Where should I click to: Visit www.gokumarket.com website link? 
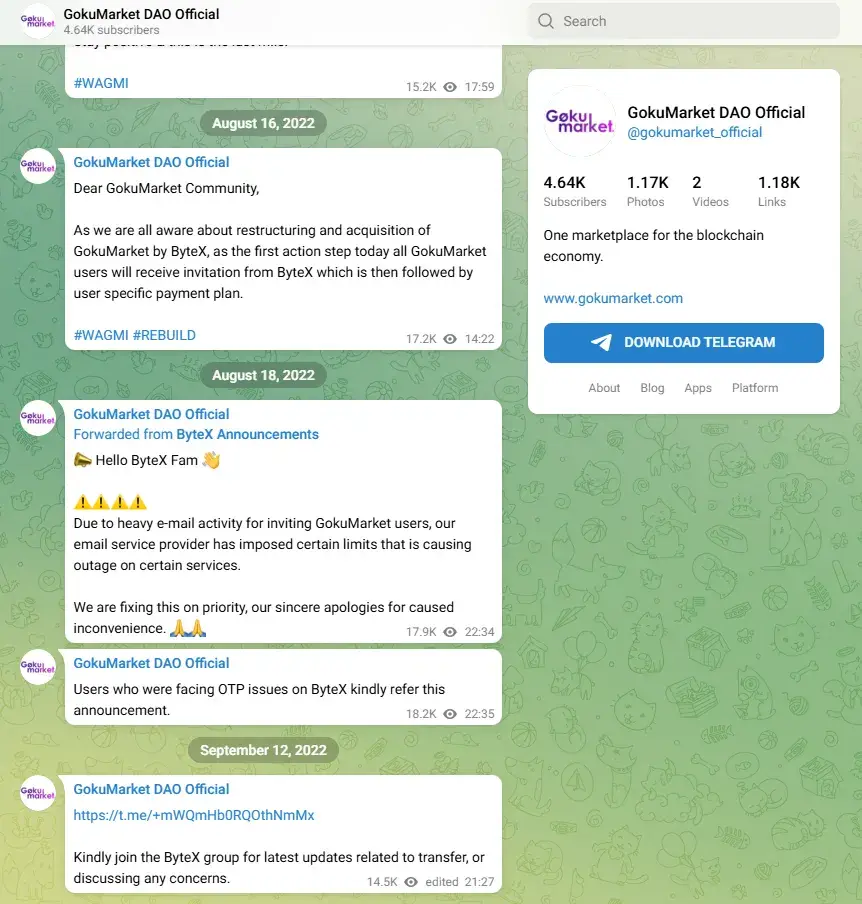613,298
